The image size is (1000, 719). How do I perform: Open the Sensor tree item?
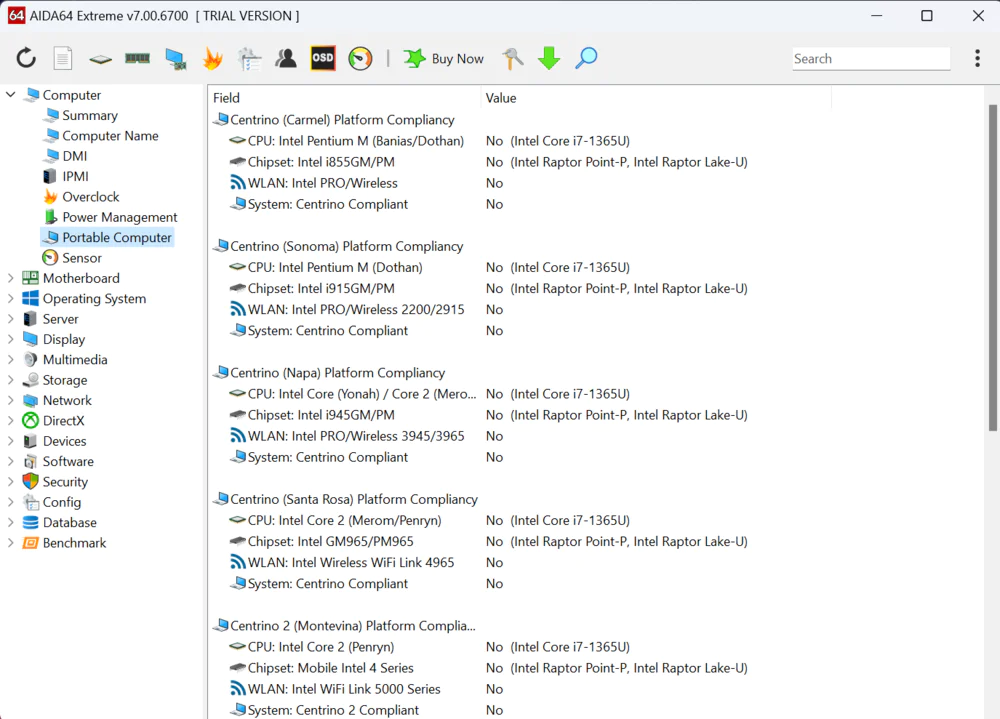(x=82, y=258)
